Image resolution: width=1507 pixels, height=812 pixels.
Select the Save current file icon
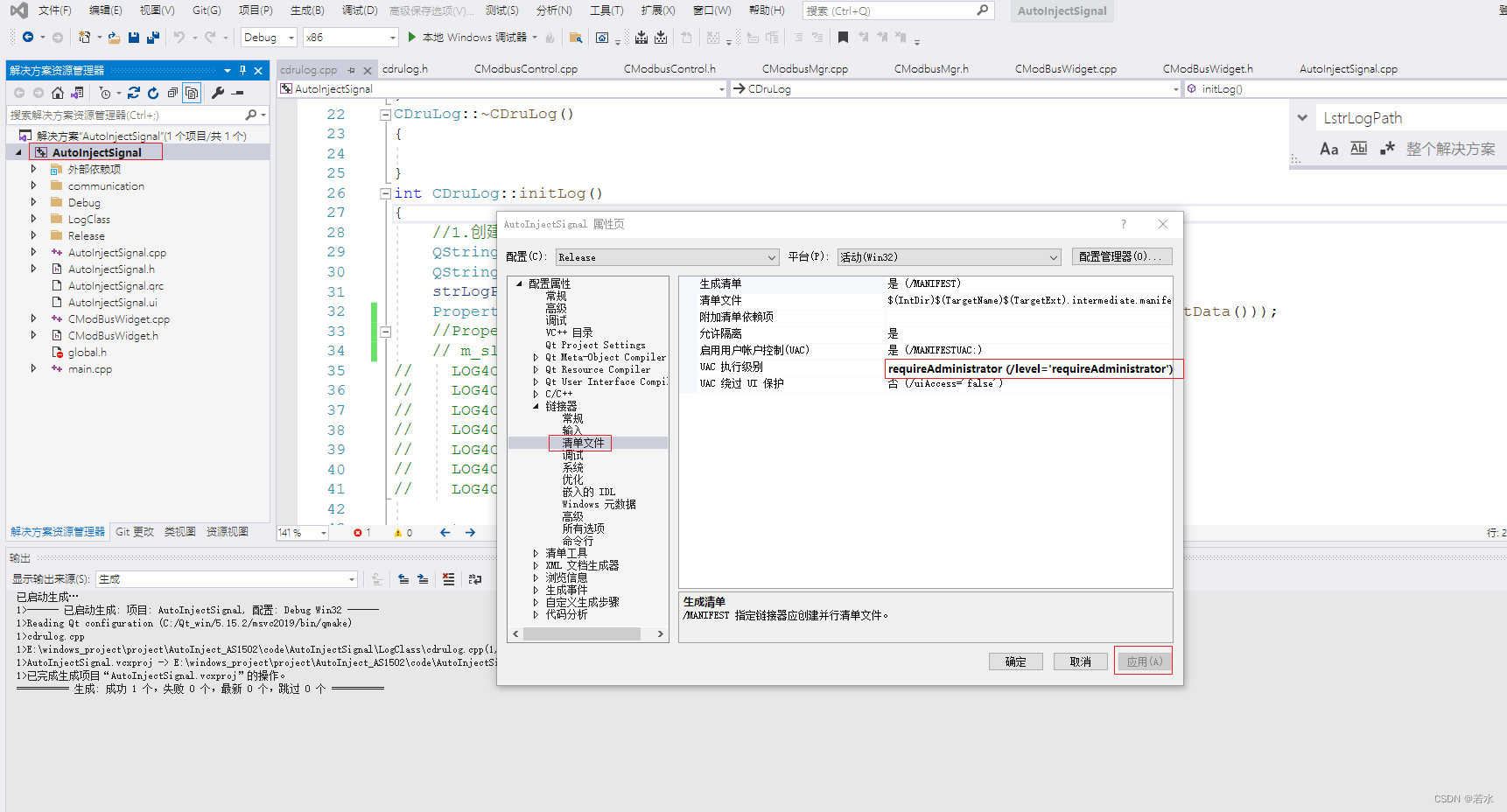134,38
